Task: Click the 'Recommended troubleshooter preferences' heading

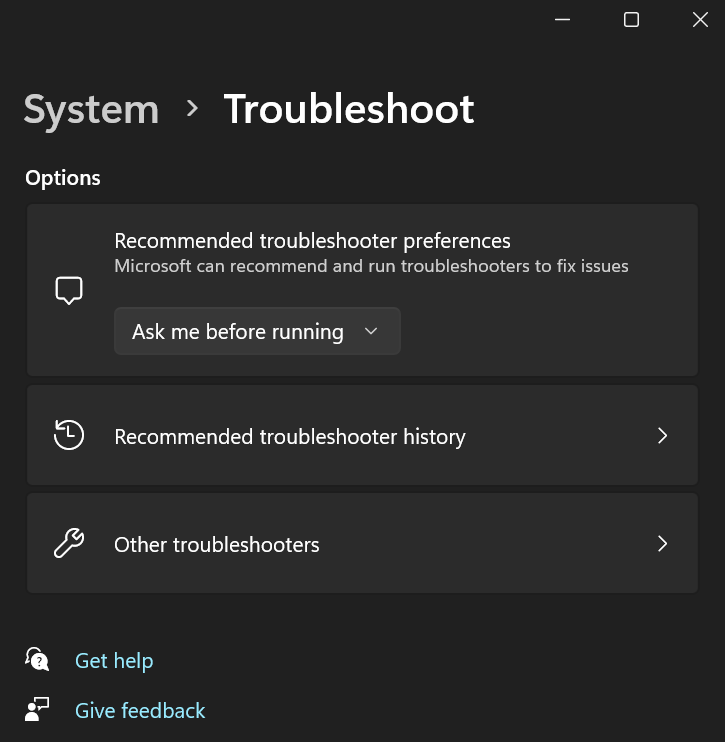Action: pos(312,241)
